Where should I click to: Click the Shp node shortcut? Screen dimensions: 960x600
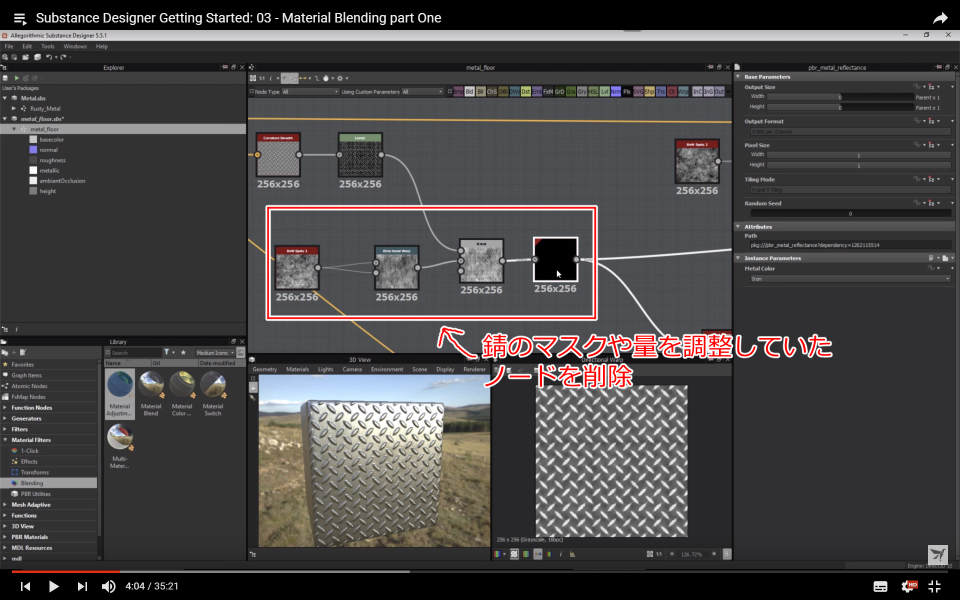click(650, 91)
